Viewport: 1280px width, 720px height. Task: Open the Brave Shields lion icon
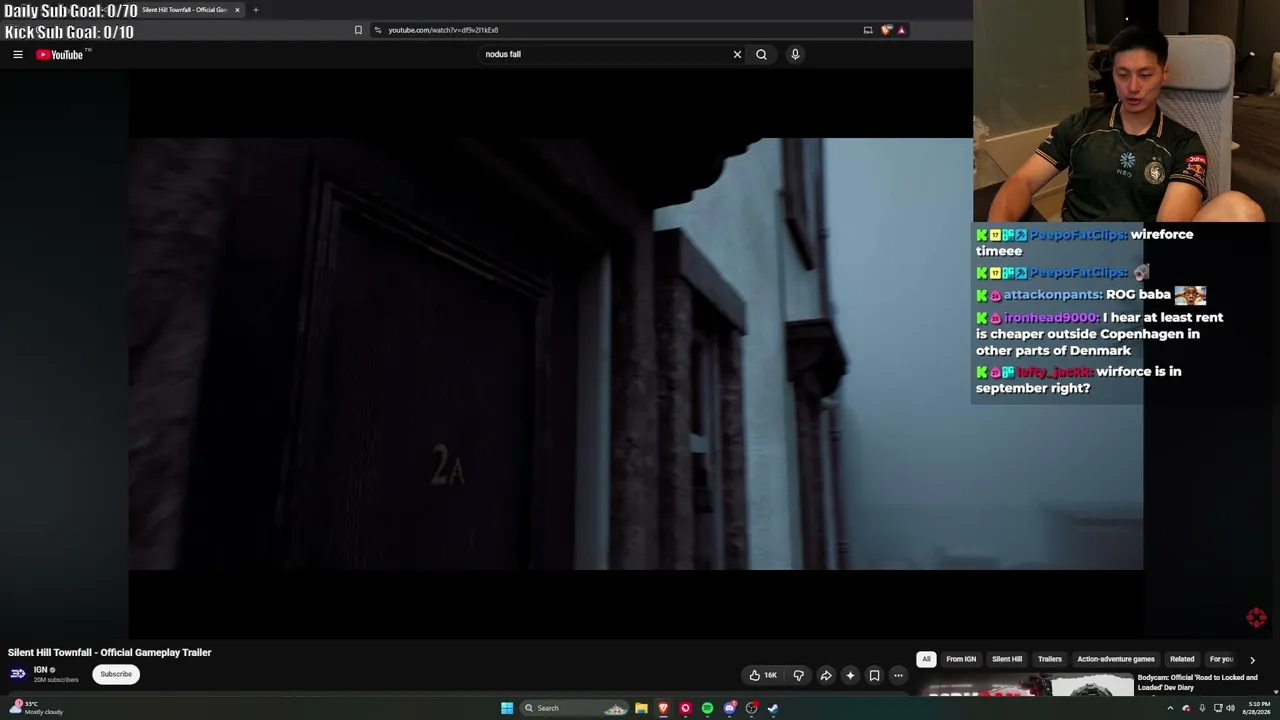(886, 30)
